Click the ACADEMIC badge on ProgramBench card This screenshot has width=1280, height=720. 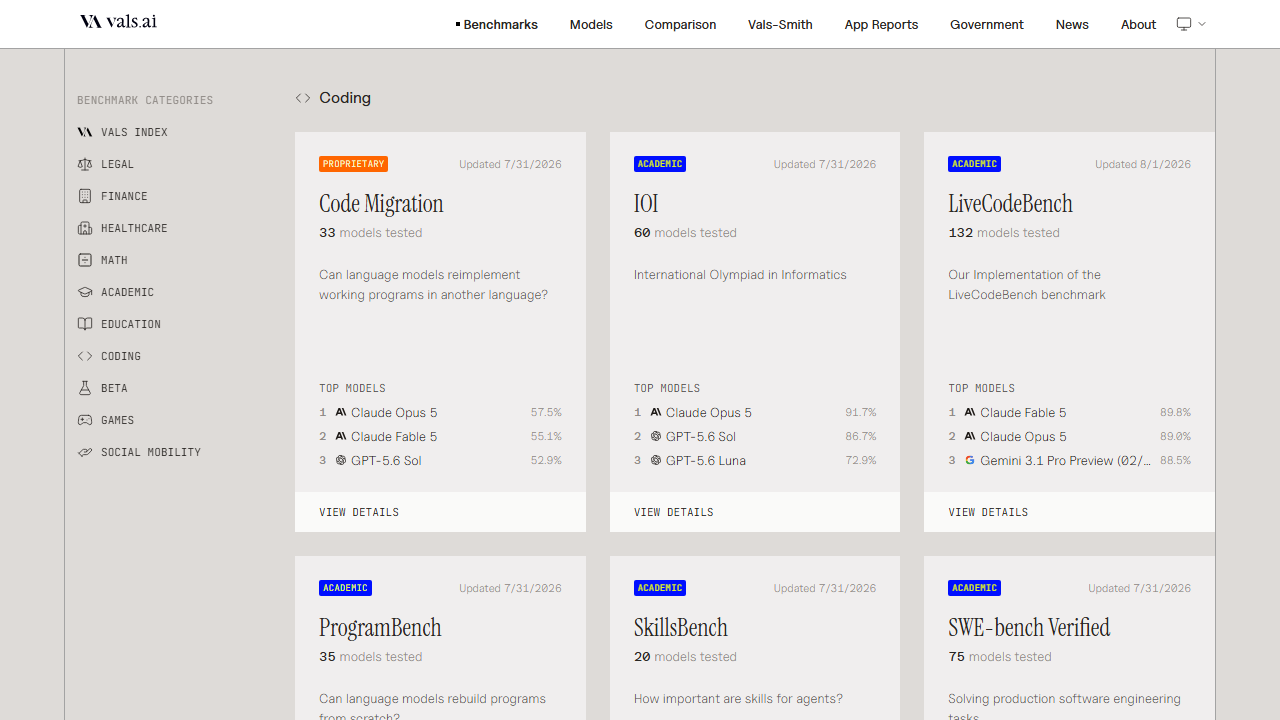pos(345,588)
